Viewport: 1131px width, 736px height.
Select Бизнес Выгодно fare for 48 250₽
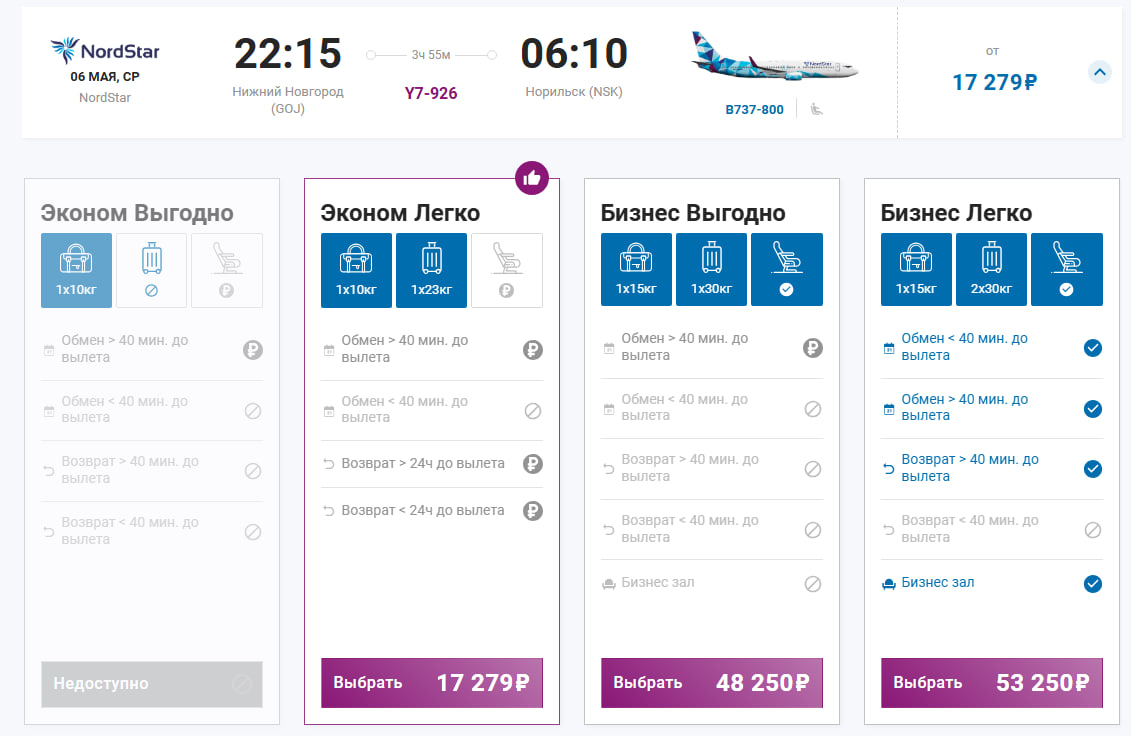712,683
